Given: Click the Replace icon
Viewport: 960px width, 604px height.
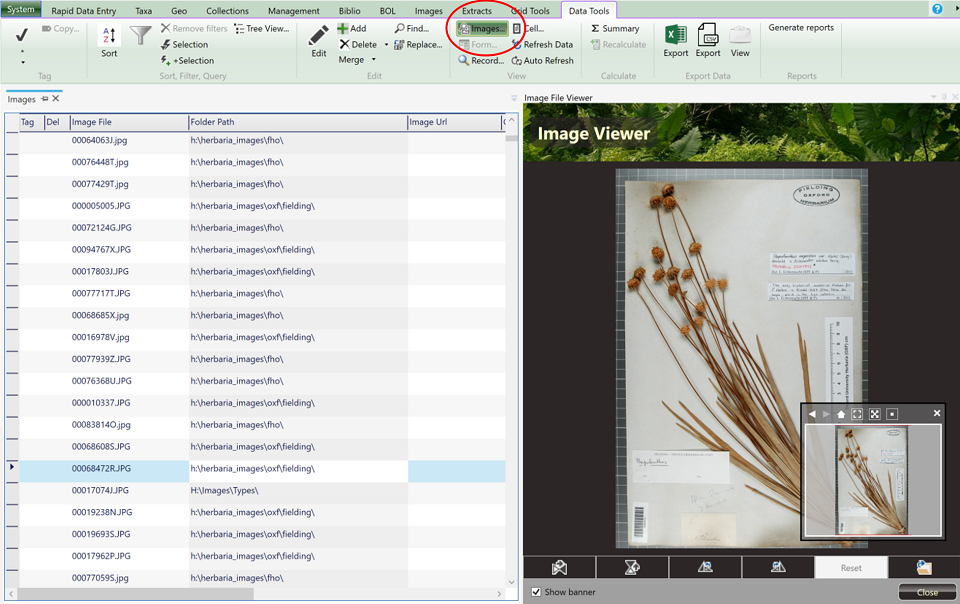Looking at the screenshot, I should [399, 45].
